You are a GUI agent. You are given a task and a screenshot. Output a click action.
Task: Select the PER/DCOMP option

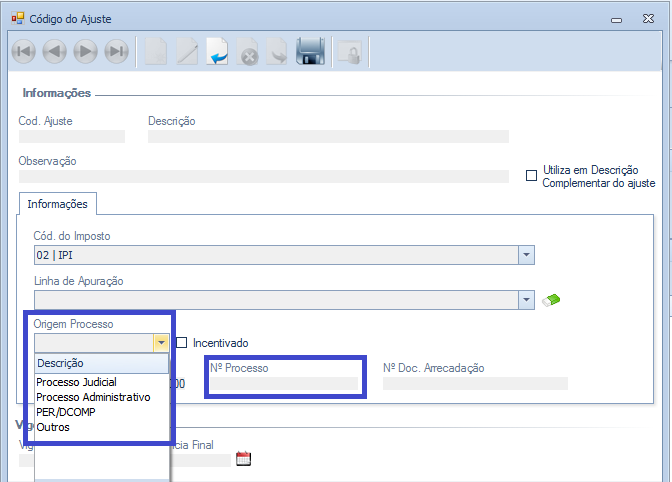(x=66, y=412)
